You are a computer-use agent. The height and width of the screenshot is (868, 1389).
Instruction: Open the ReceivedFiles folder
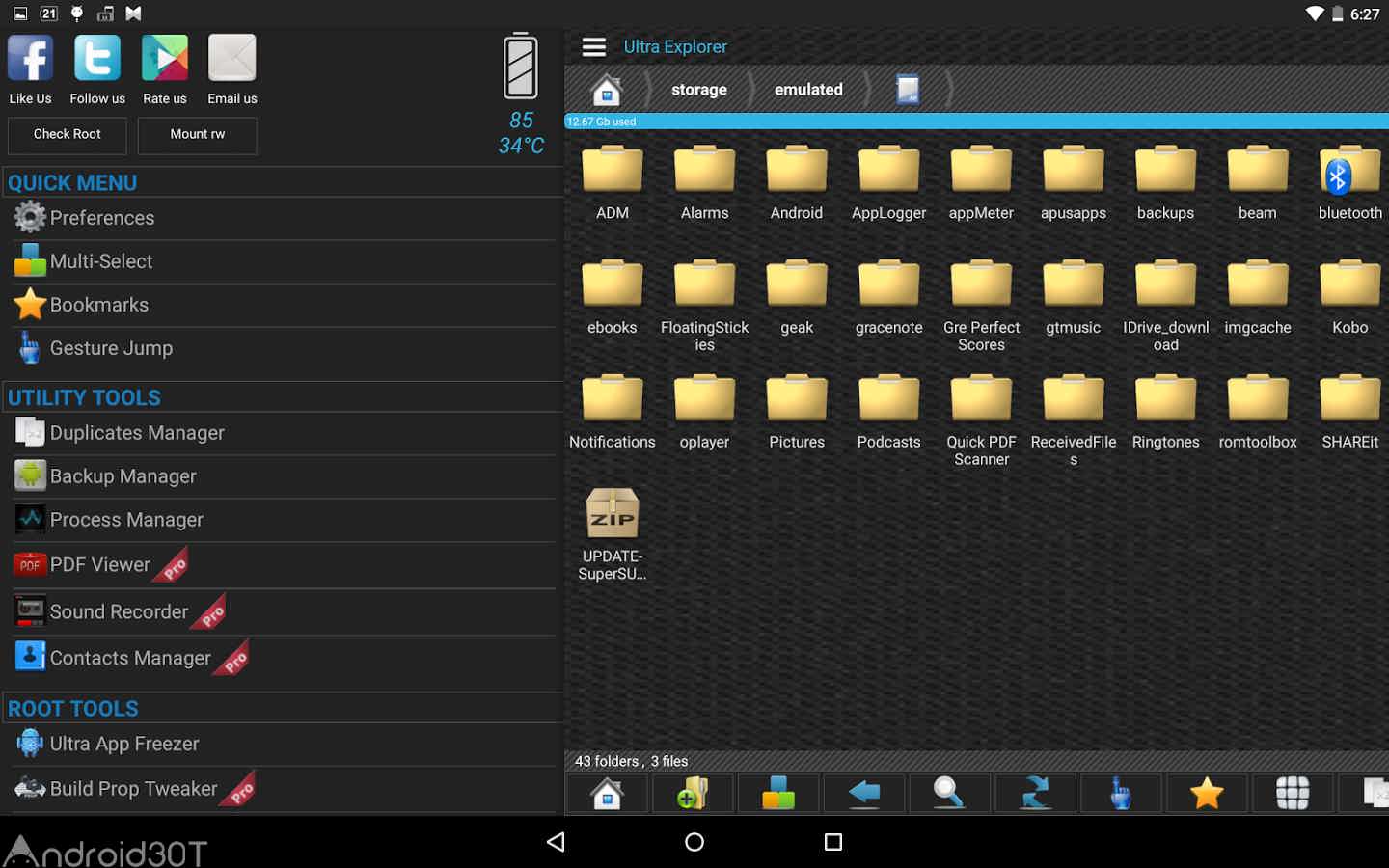pyautogui.click(x=1074, y=420)
